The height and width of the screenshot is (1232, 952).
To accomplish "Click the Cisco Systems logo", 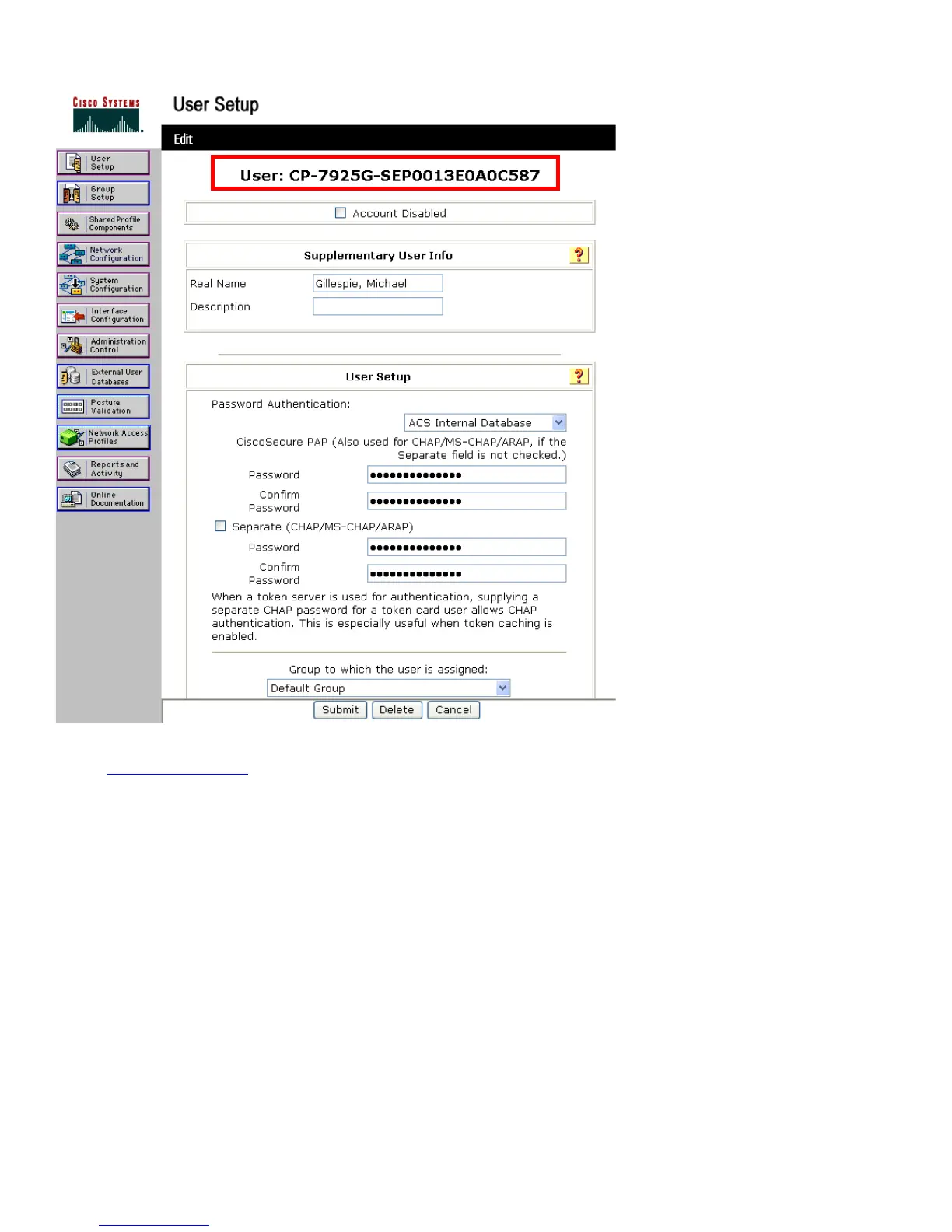I will (x=107, y=115).
